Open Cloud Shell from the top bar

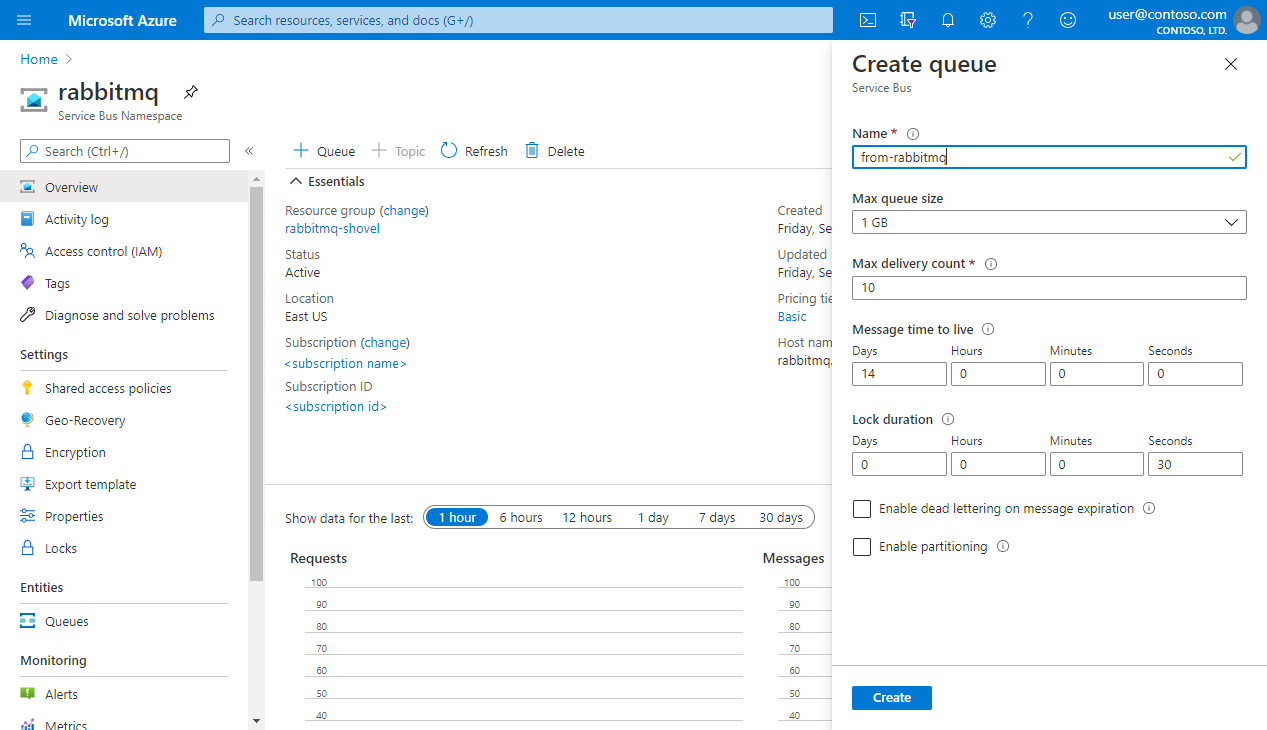(868, 20)
